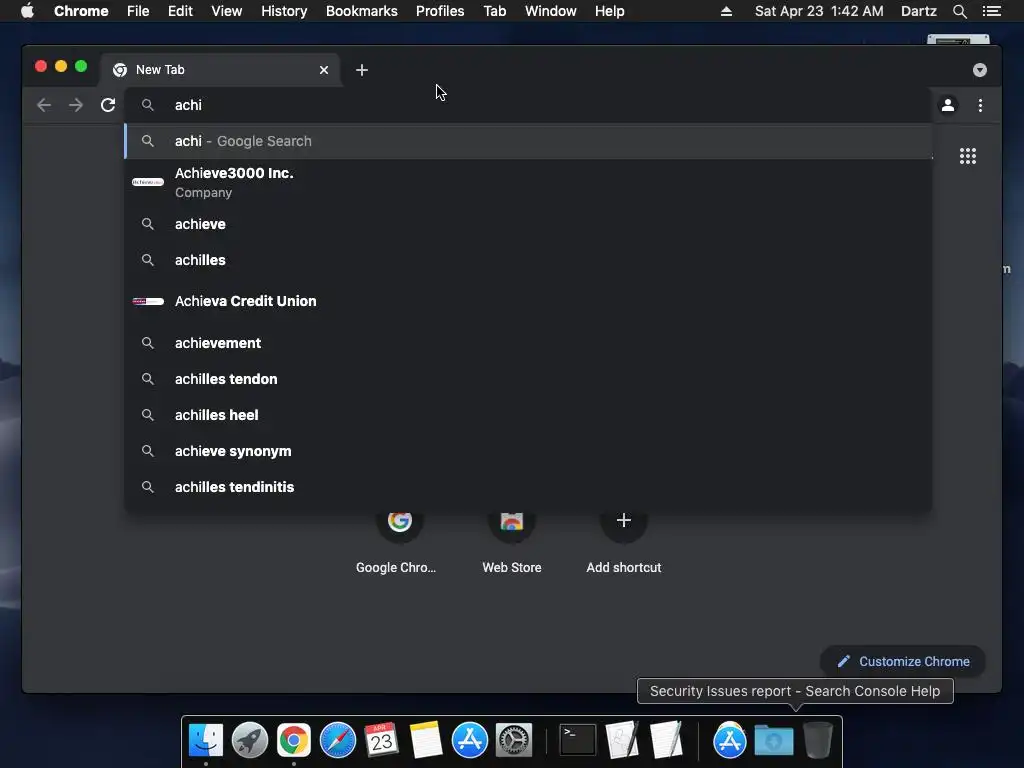1024x768 pixels.
Task: Select the 'achilles heel' suggestion
Action: pyautogui.click(x=528, y=415)
